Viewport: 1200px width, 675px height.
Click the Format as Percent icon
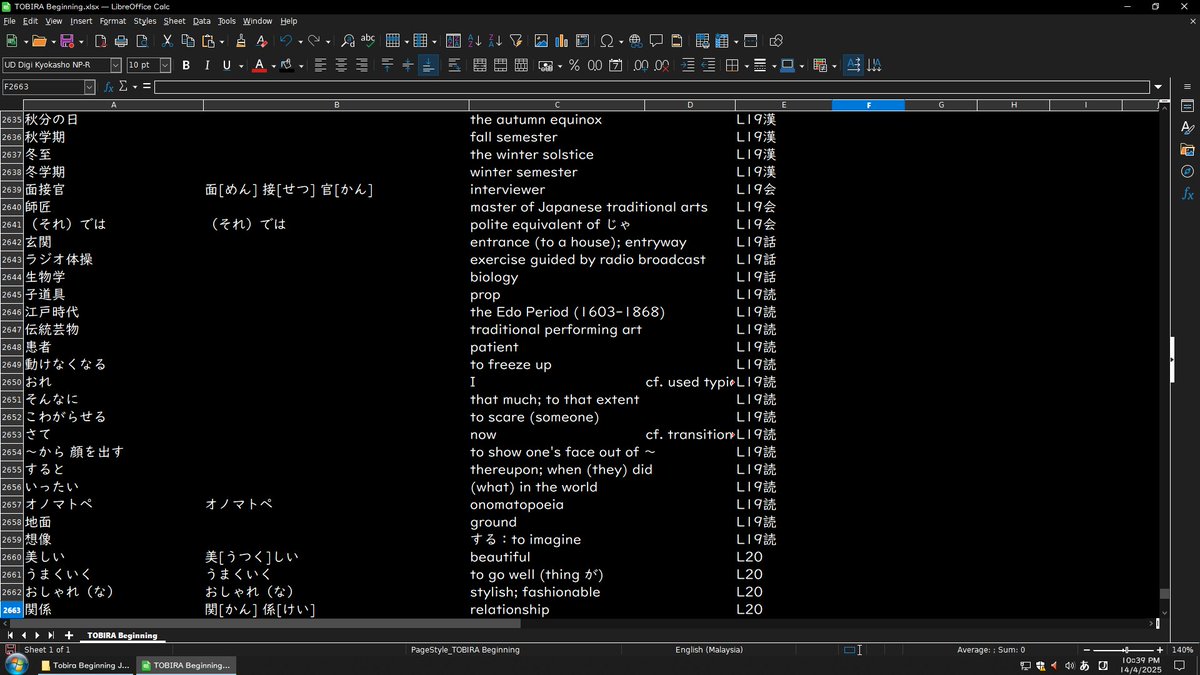(574, 65)
